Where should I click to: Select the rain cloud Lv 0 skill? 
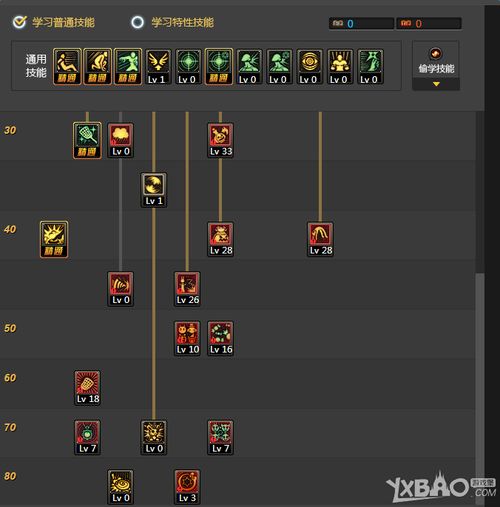tap(120, 140)
